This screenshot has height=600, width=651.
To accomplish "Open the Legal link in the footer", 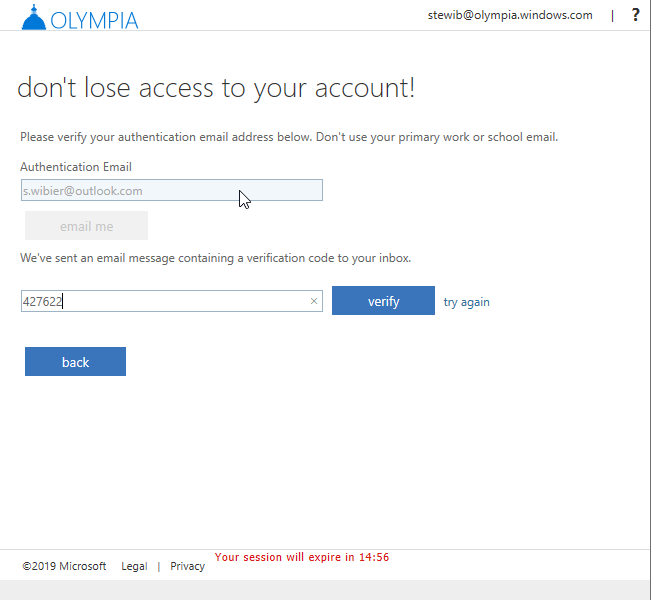I will 134,566.
